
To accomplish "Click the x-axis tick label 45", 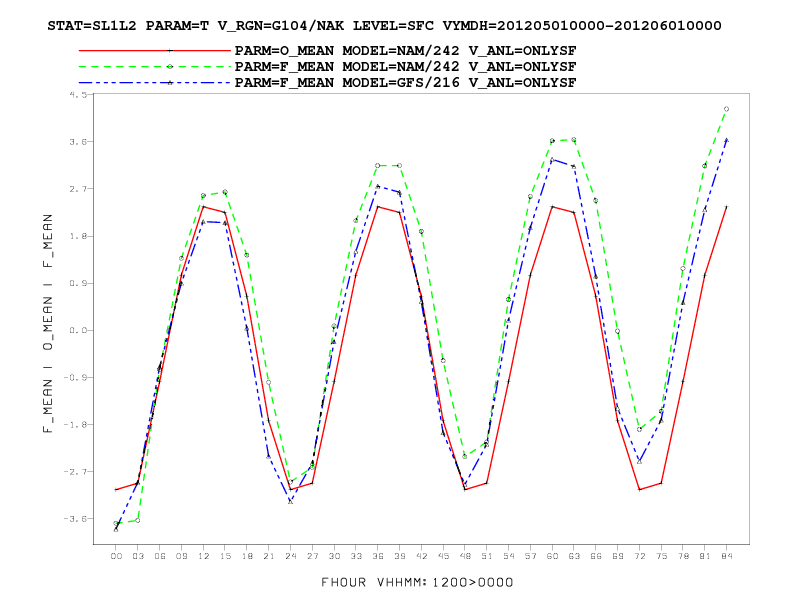I will click(x=443, y=556).
